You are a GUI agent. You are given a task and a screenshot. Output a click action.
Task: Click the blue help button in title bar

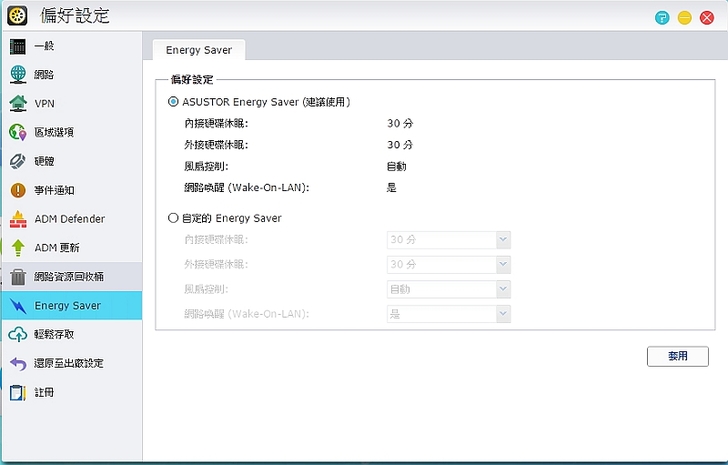[662, 17]
